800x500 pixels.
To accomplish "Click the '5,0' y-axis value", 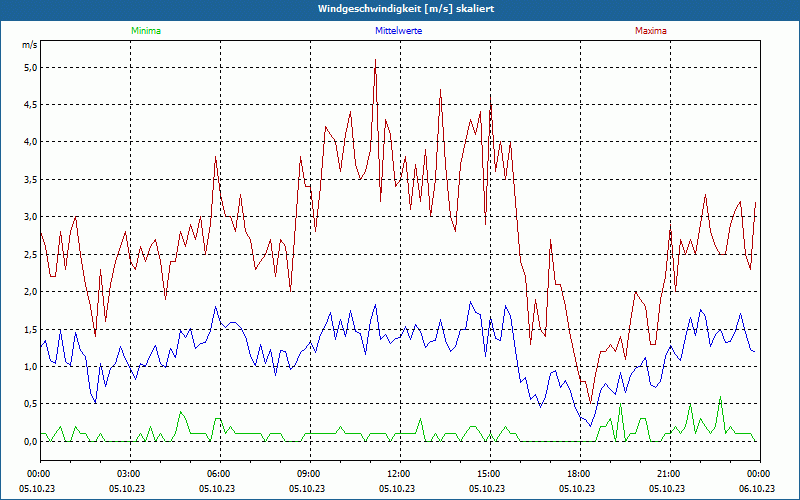I will click(31, 67).
